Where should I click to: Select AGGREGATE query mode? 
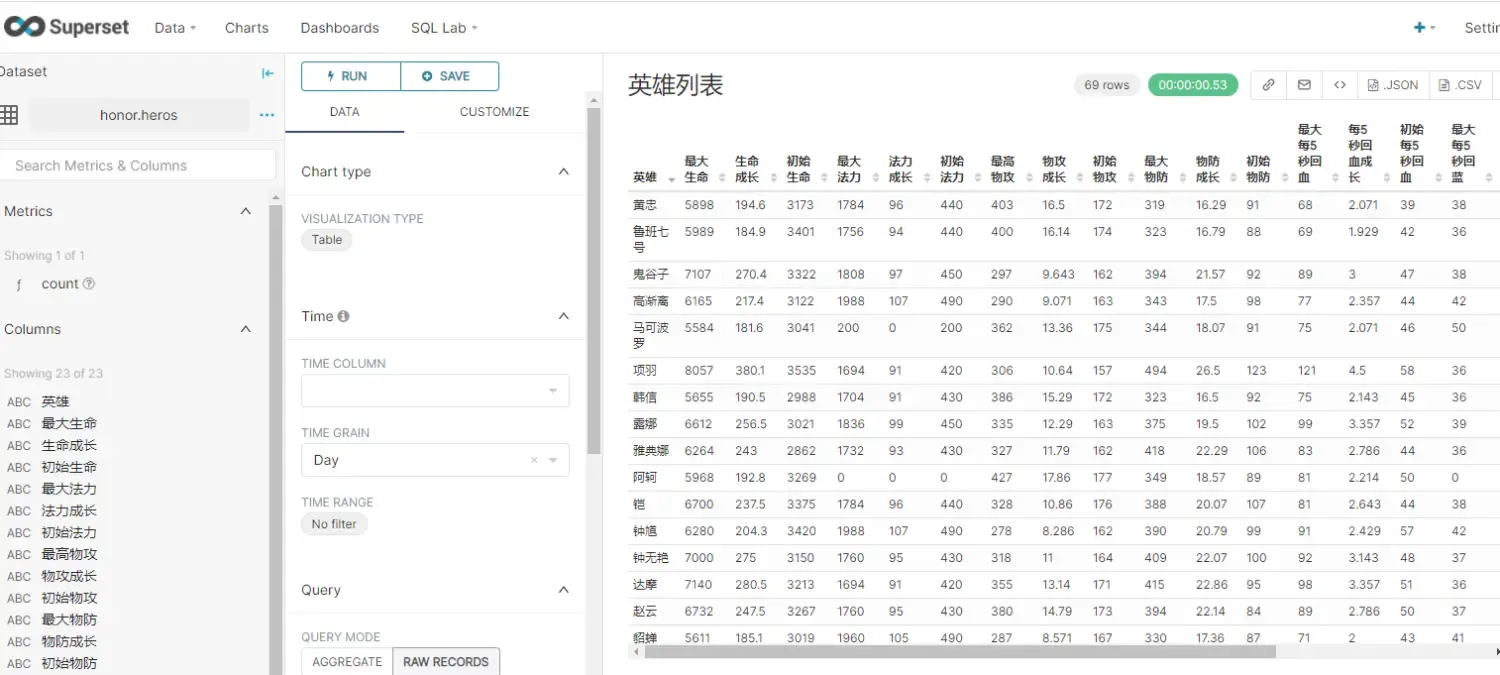click(348, 661)
